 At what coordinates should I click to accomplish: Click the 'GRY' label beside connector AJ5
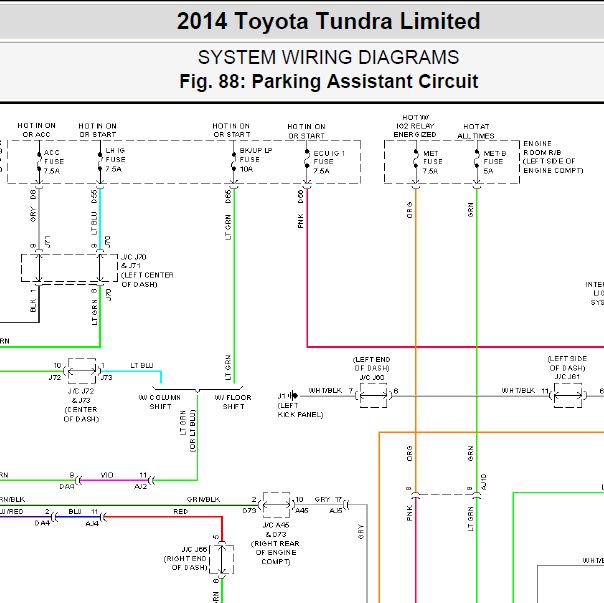tap(322, 499)
